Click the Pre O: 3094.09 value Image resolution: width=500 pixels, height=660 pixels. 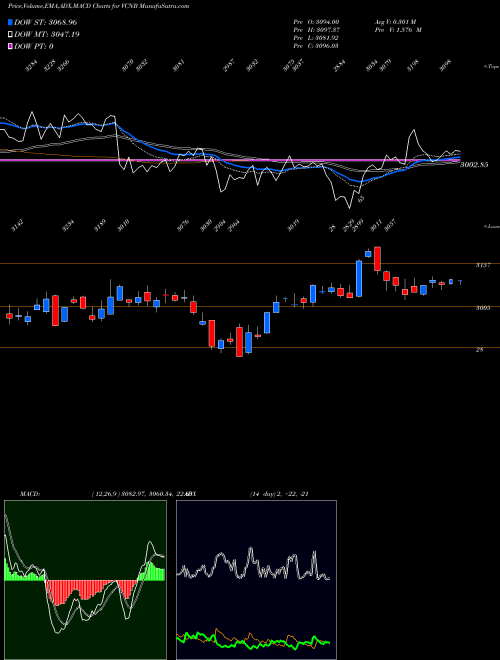click(316, 22)
